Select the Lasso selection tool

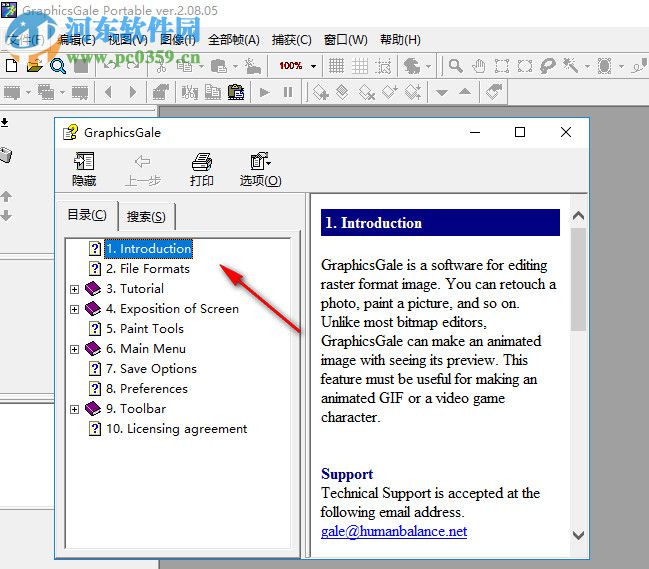pos(548,65)
